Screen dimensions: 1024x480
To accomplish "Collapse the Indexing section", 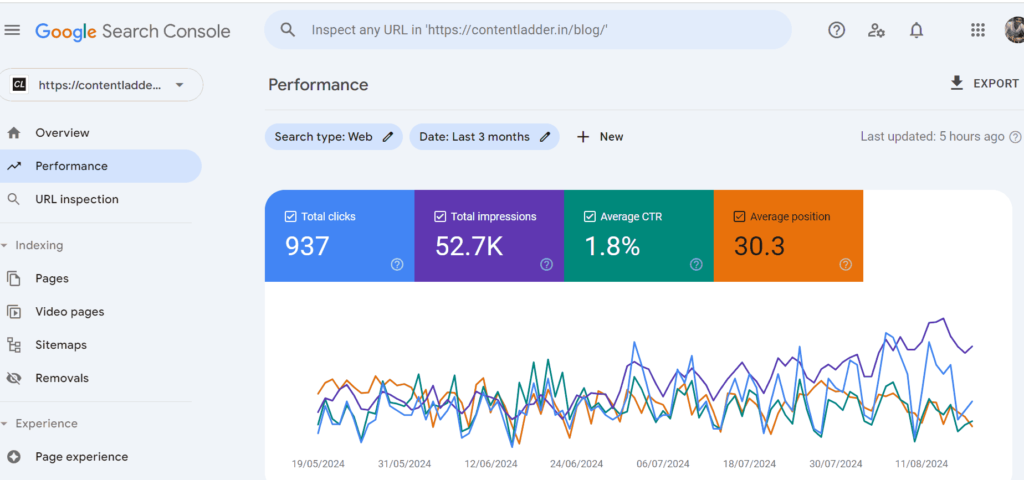I will pos(32,246).
